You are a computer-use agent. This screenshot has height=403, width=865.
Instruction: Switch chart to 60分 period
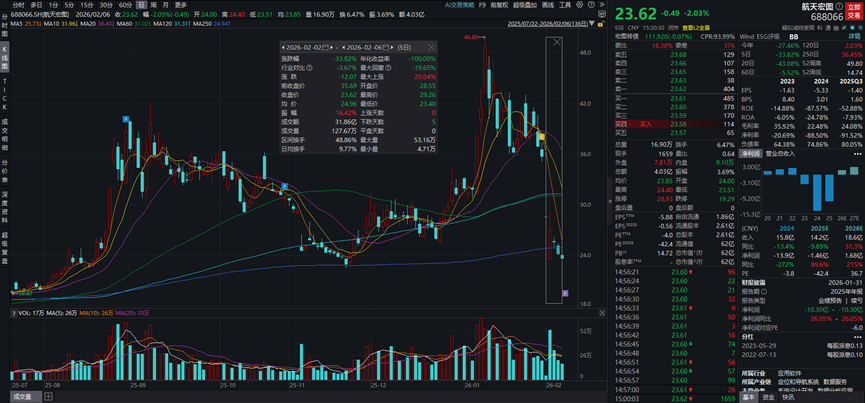coord(125,5)
